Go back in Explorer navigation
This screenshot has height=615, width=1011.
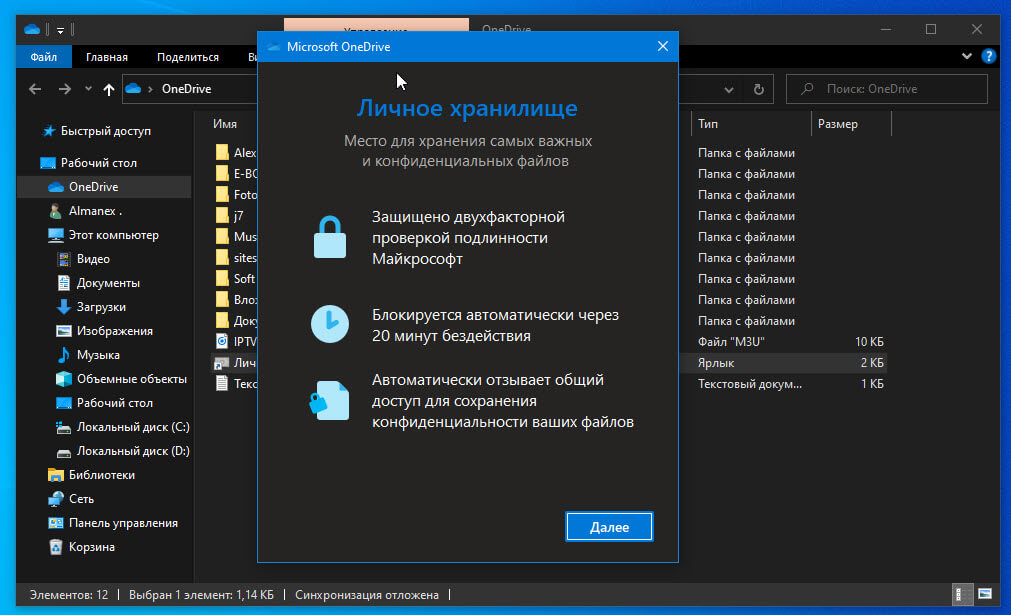[x=35, y=89]
